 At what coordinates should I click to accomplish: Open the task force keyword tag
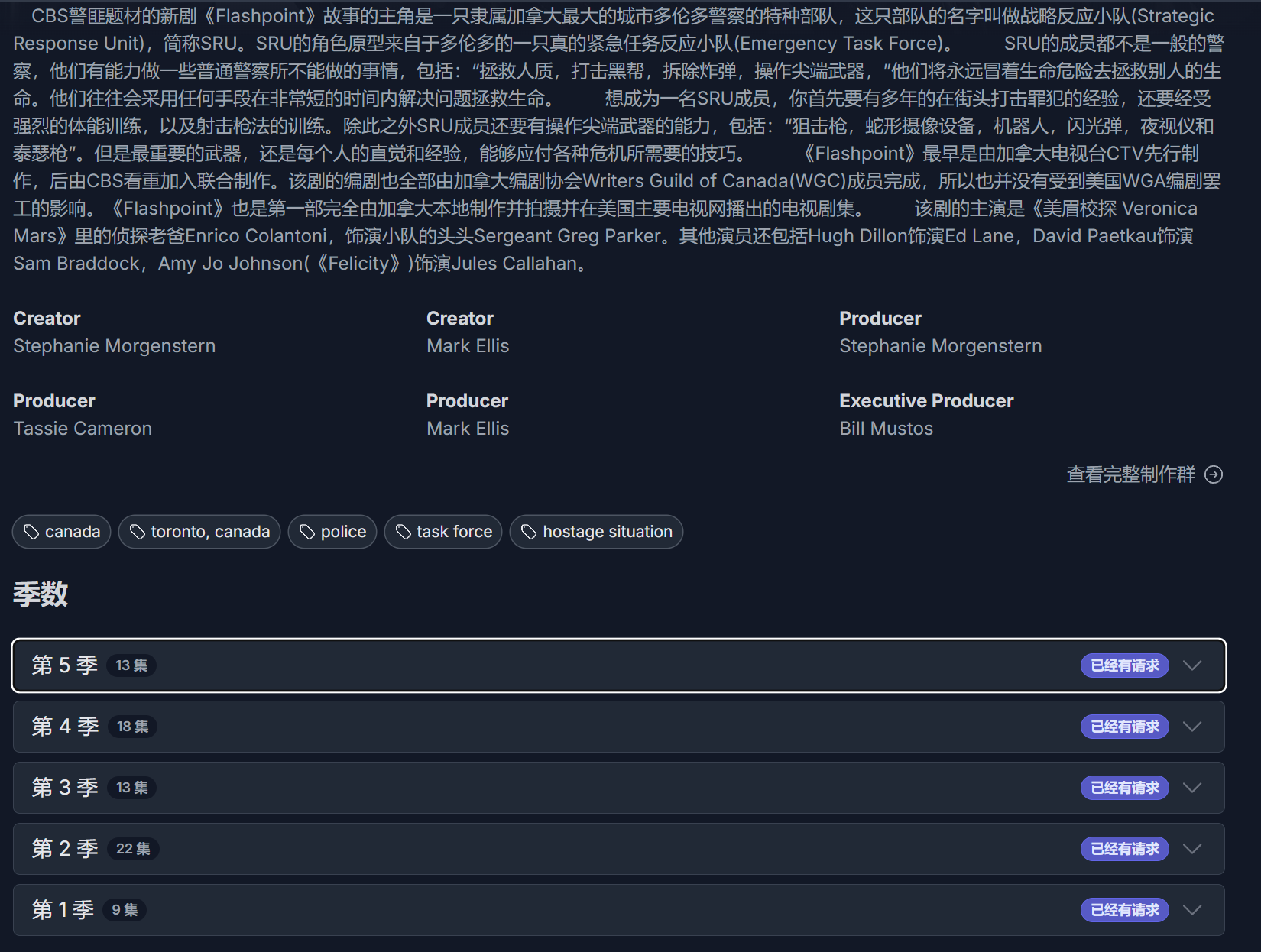coord(443,532)
